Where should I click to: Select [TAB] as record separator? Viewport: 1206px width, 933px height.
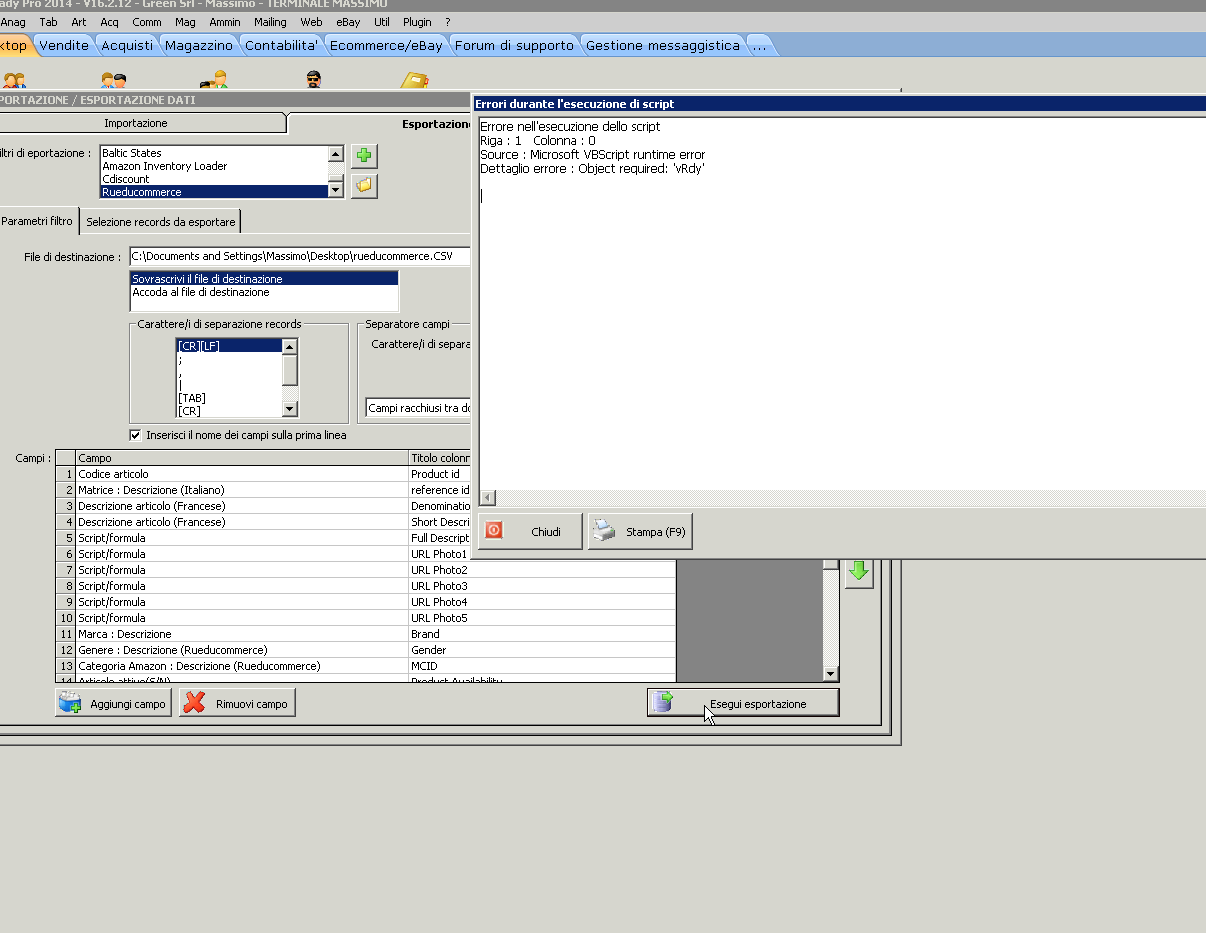[x=192, y=398]
